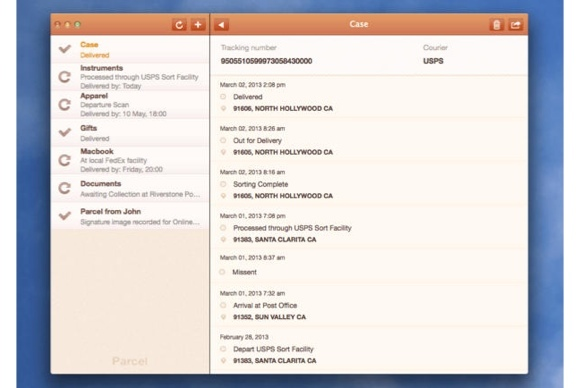The height and width of the screenshot is (388, 580).
Task: Click the map pin for Delivered location
Action: pos(223,108)
